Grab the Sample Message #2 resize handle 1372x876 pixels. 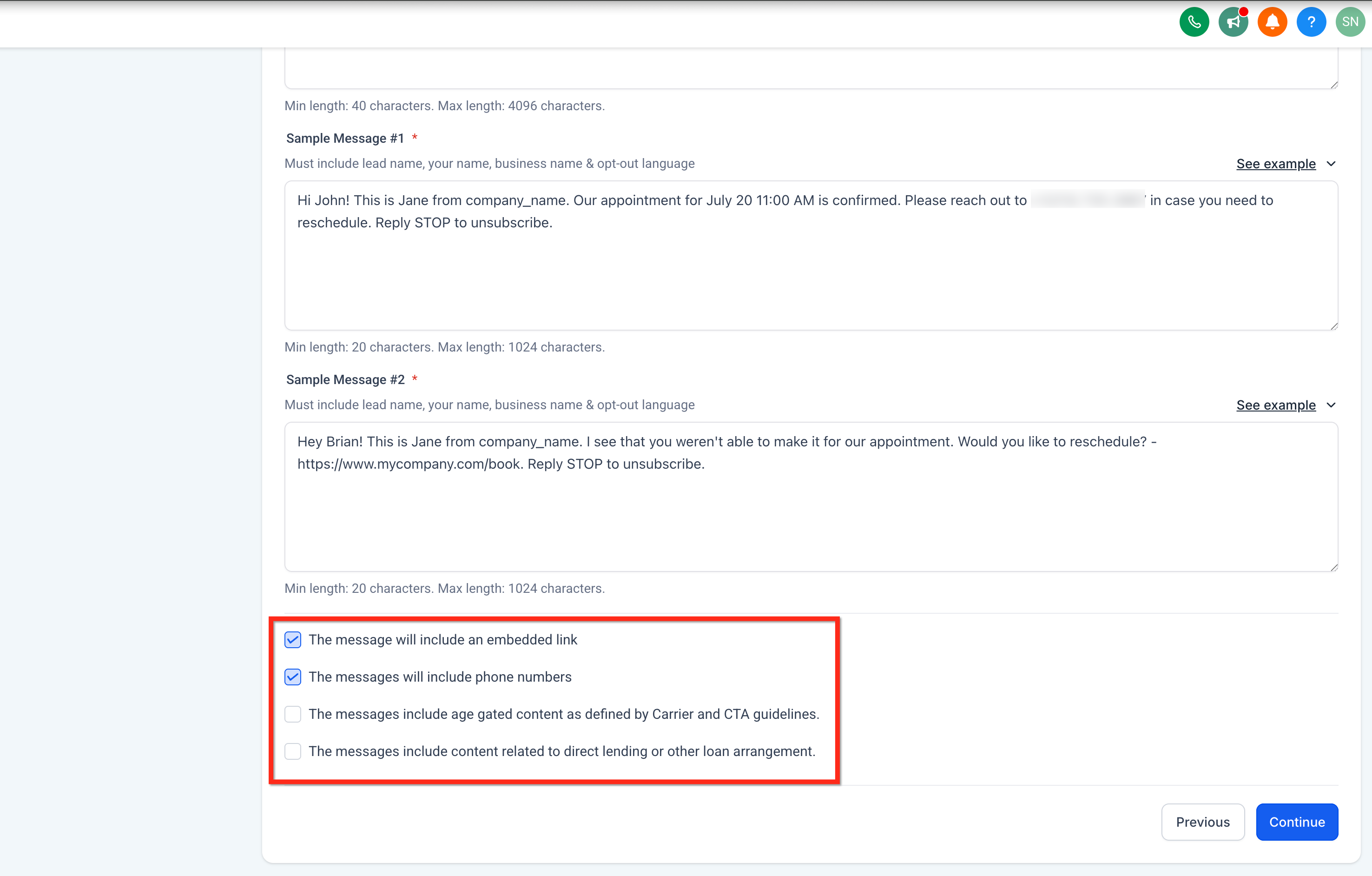click(x=1334, y=567)
